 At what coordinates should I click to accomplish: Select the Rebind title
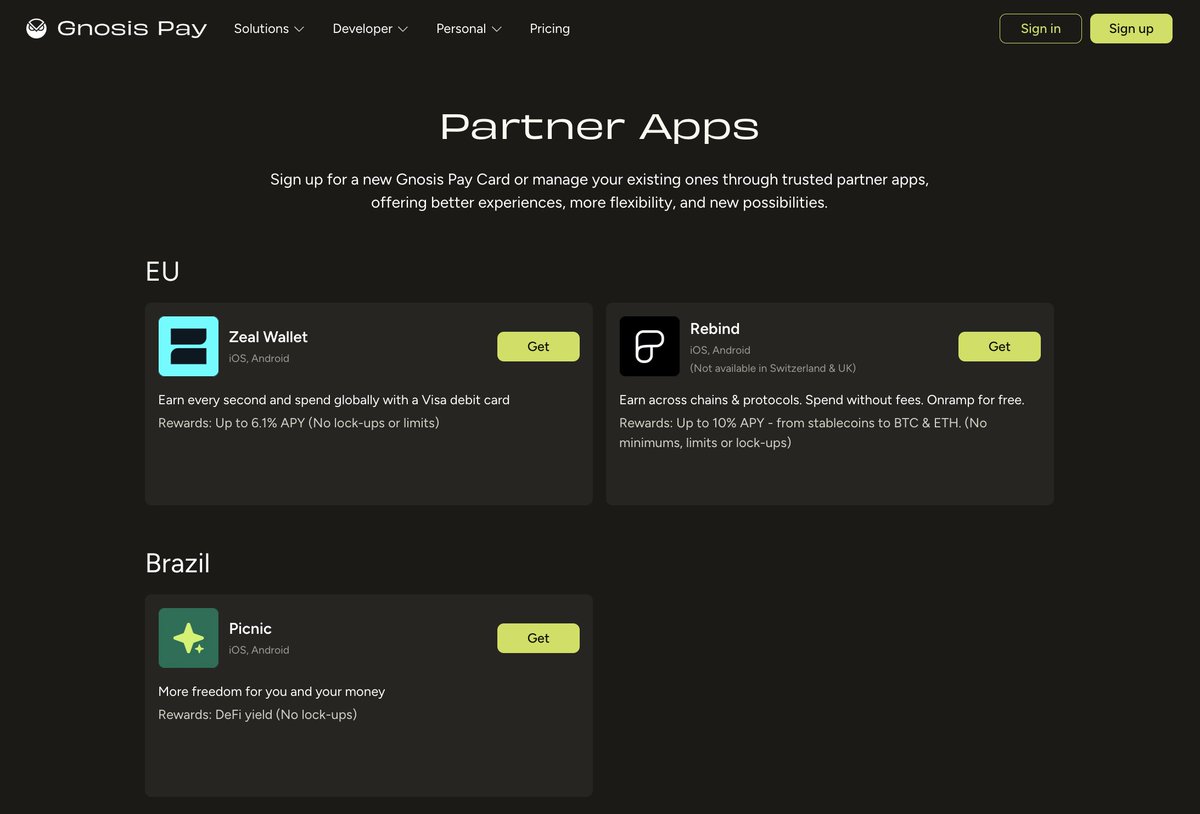pos(715,328)
